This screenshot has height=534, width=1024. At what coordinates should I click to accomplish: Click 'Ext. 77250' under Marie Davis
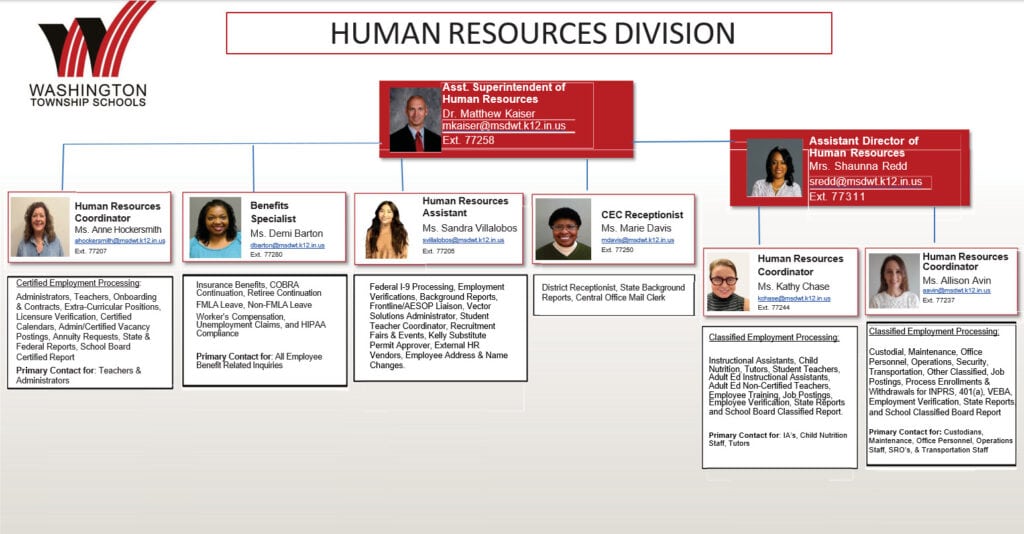point(617,249)
